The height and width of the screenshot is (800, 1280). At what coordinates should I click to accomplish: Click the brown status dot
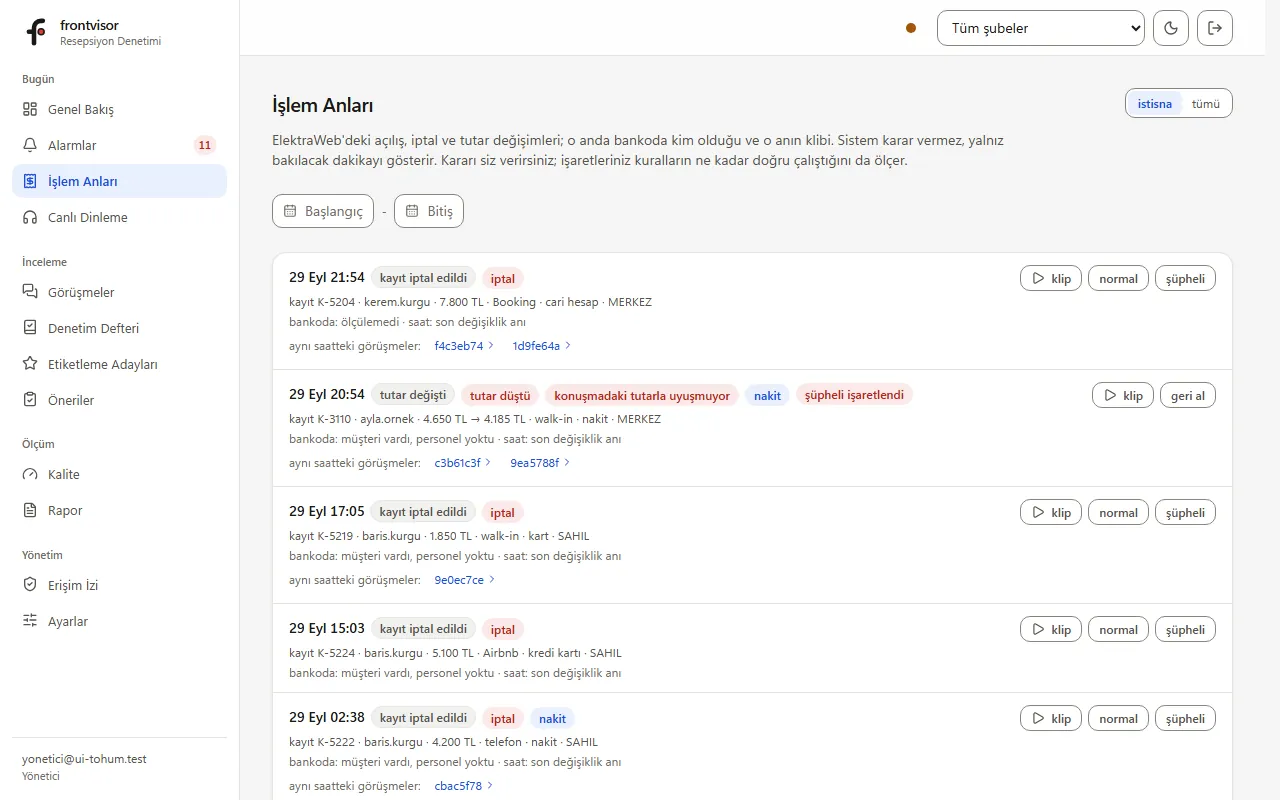pos(911,28)
